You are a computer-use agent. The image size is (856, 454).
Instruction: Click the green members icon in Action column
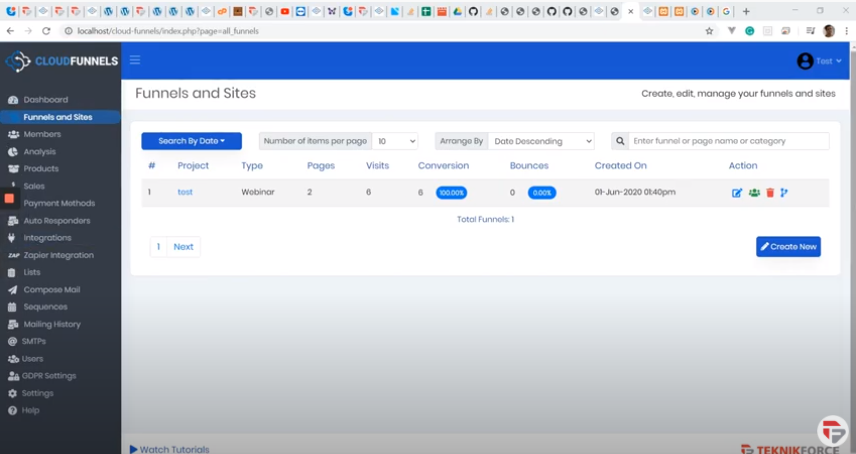pos(754,192)
